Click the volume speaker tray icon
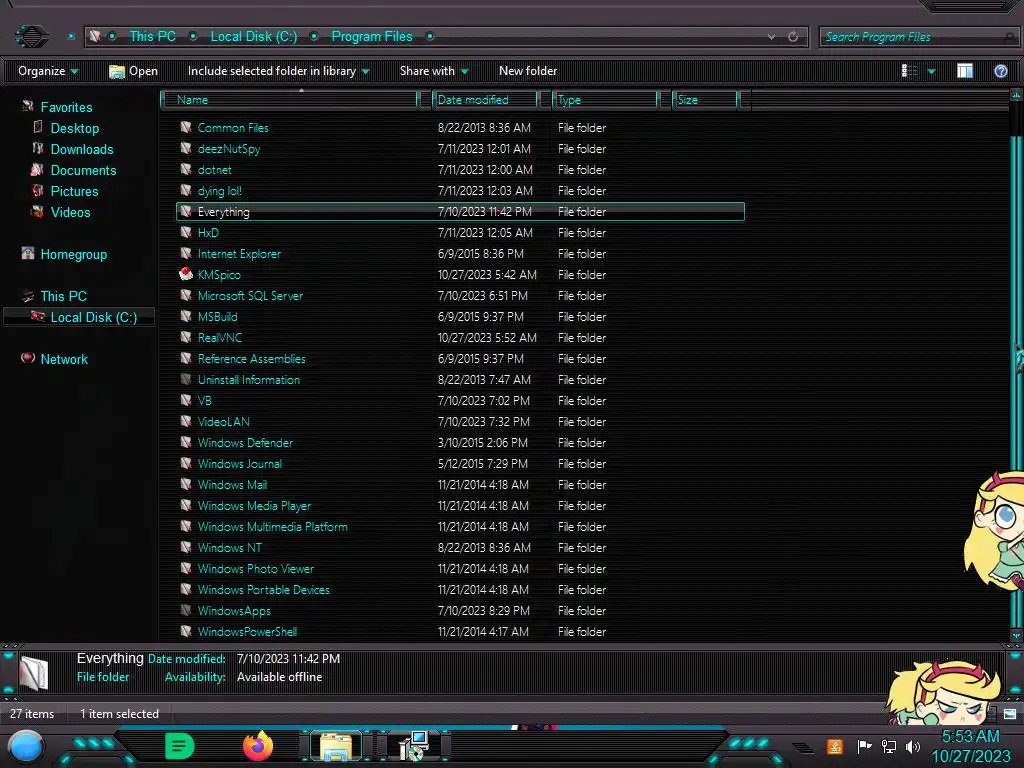1024x768 pixels. (912, 746)
